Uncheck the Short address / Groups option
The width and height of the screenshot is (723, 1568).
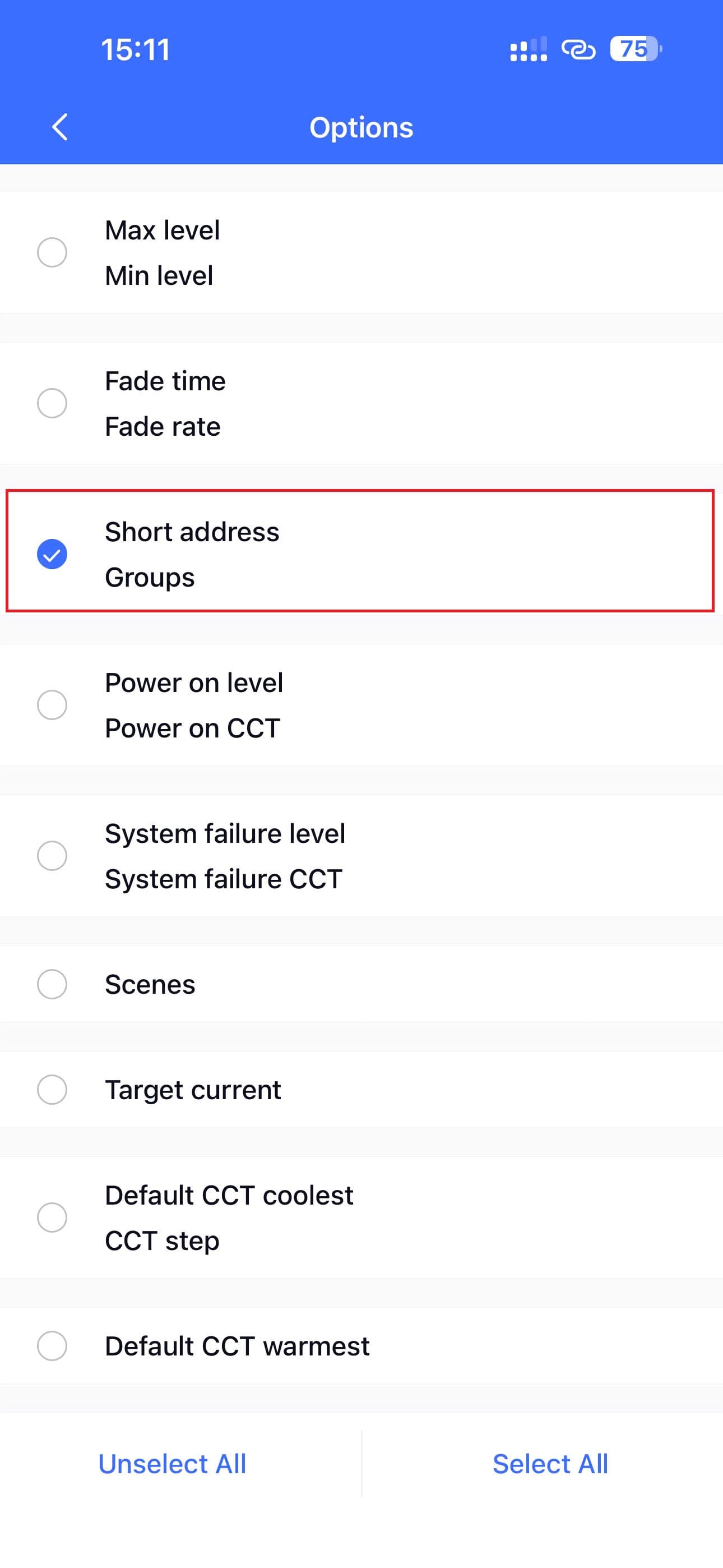click(x=52, y=554)
